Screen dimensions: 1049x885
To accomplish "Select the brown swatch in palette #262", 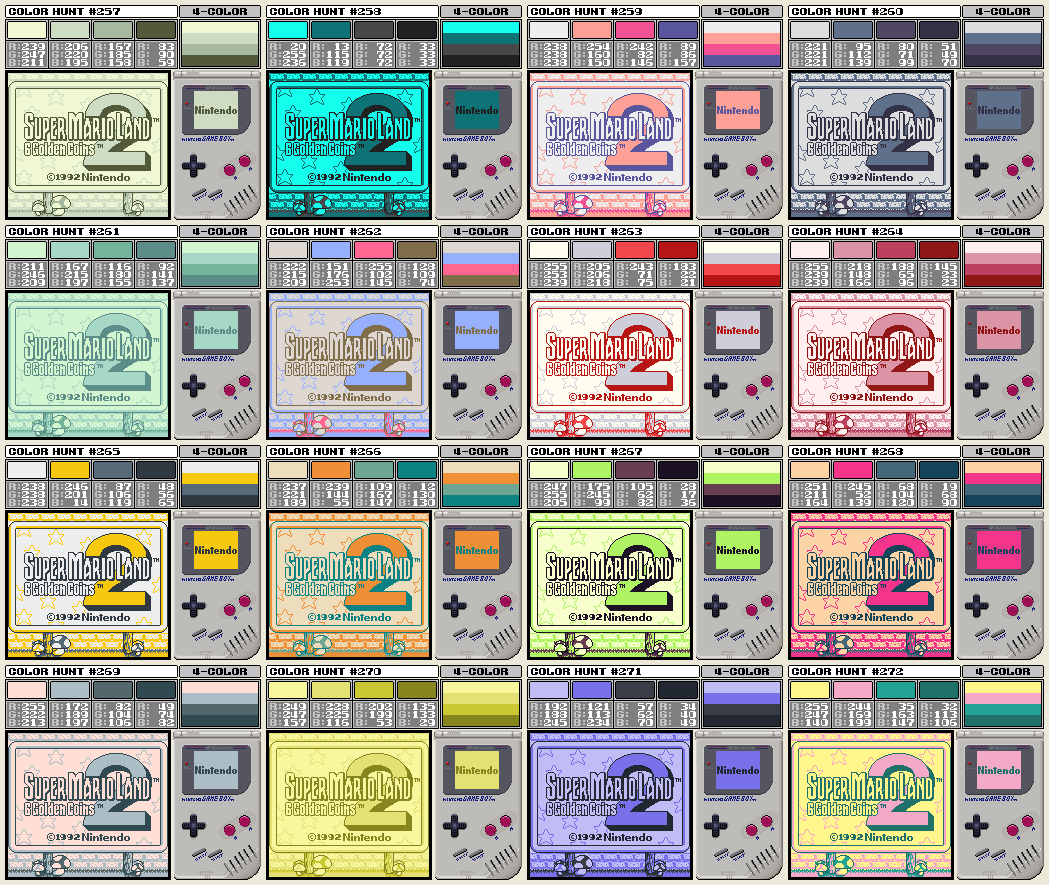I will coord(417,250).
